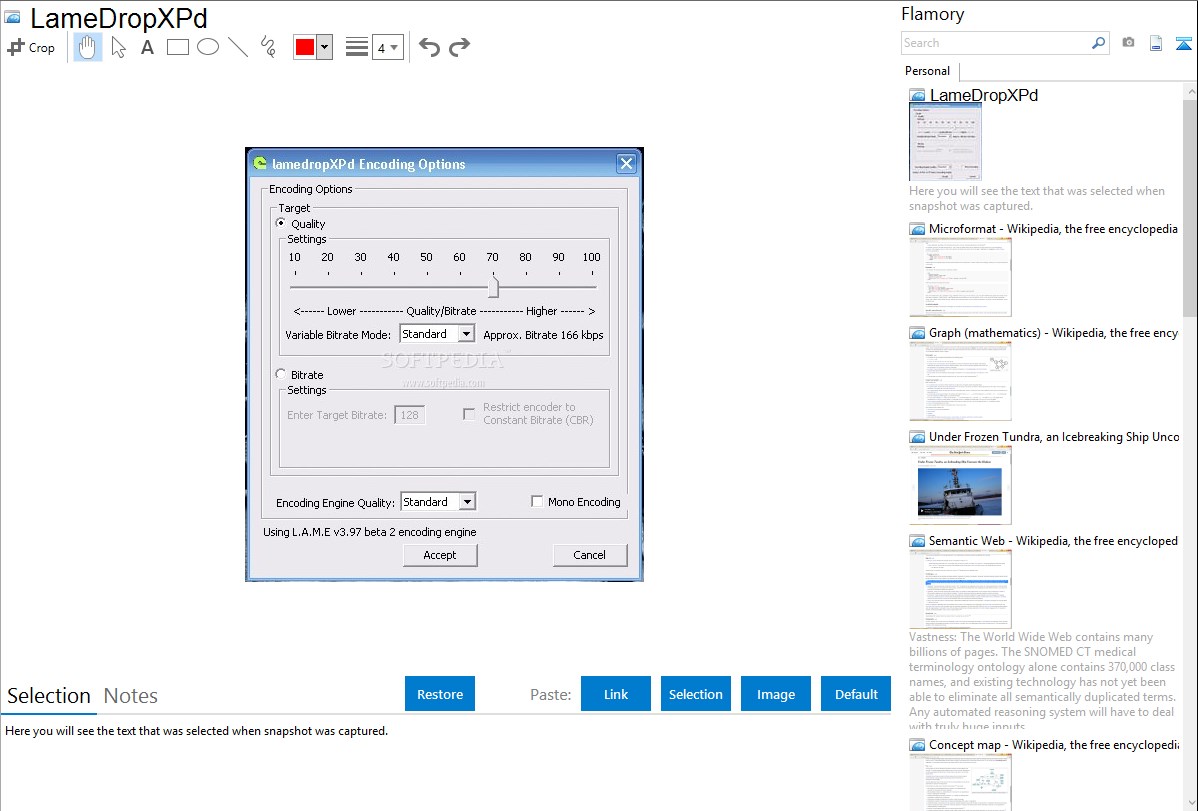Select the freehand scribble tool
The width and height of the screenshot is (1198, 811).
(267, 47)
